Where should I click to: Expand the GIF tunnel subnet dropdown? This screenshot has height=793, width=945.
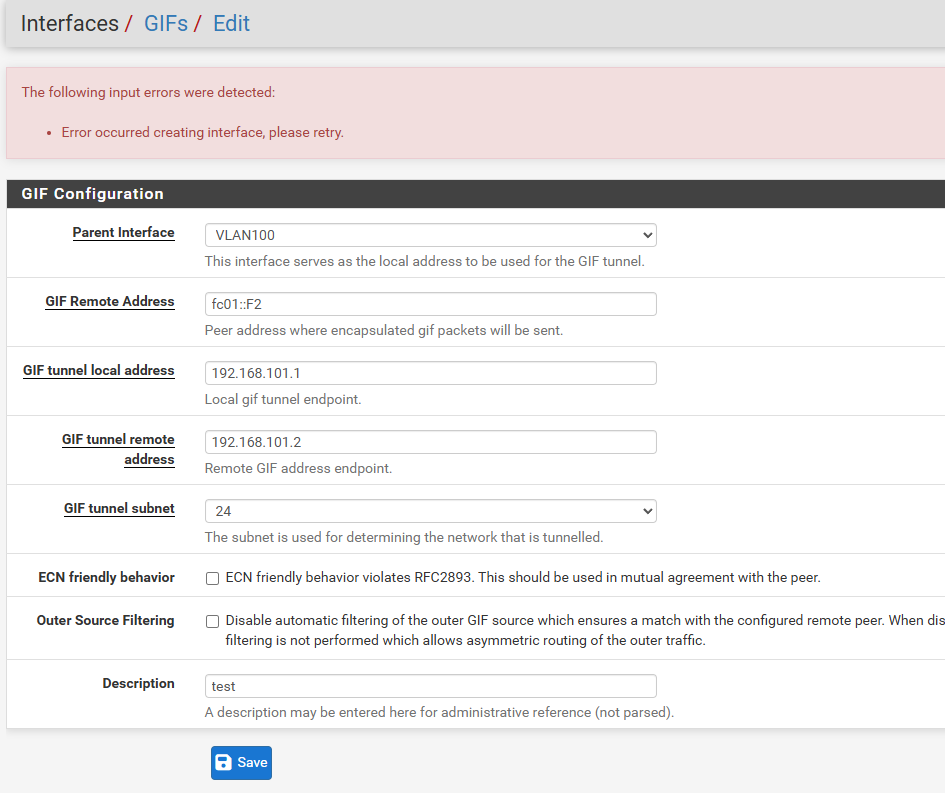(430, 511)
